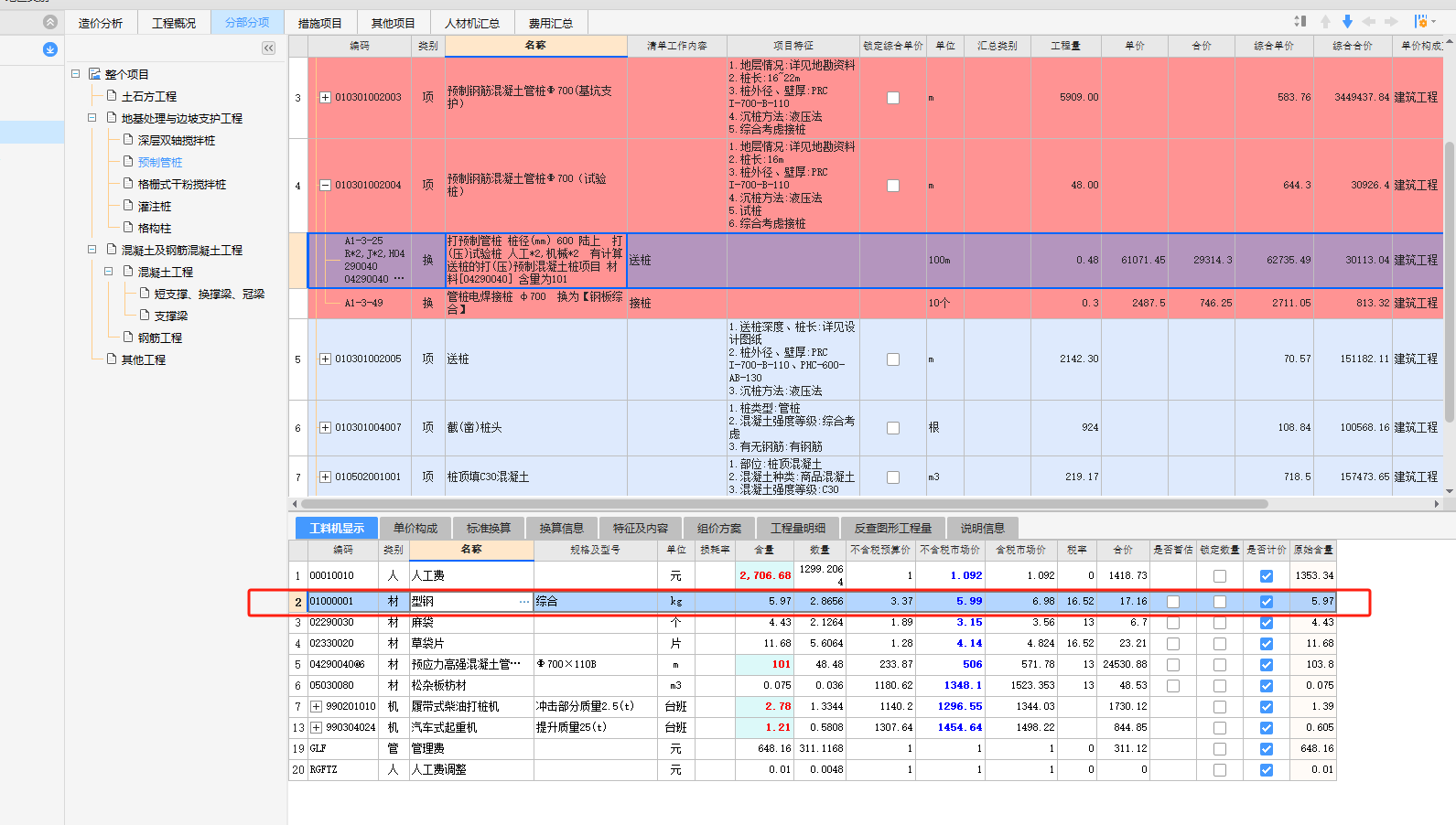Collapse 混凝土工程 tree node

(108, 272)
